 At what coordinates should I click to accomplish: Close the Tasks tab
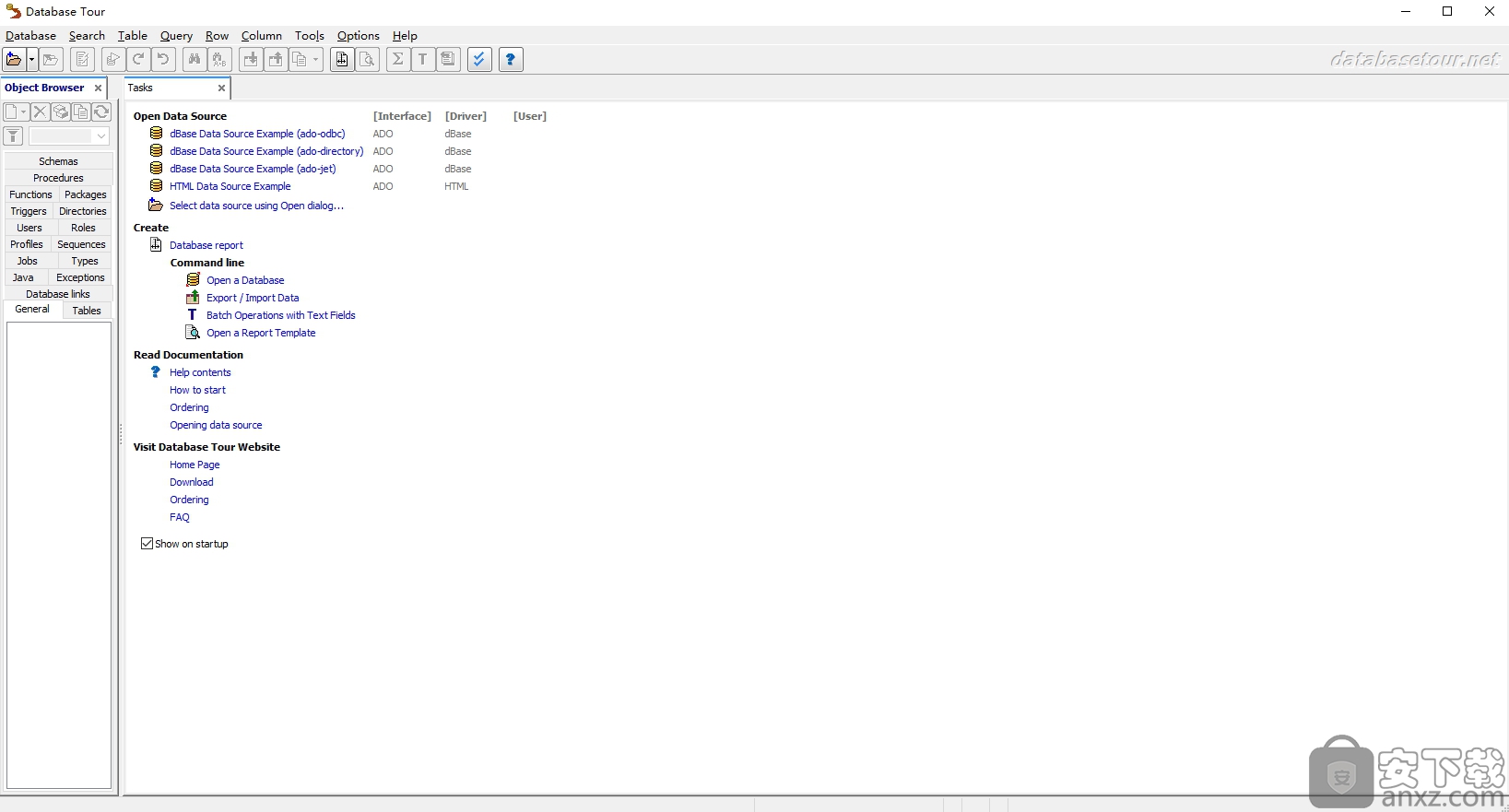(221, 88)
